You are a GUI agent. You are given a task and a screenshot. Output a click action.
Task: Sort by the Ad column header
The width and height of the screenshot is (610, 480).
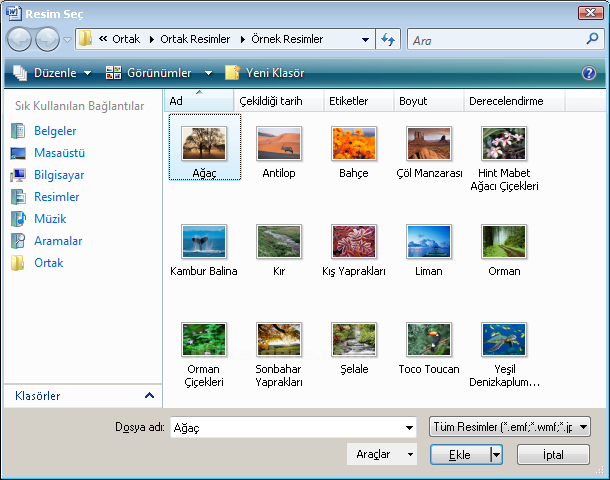(199, 101)
